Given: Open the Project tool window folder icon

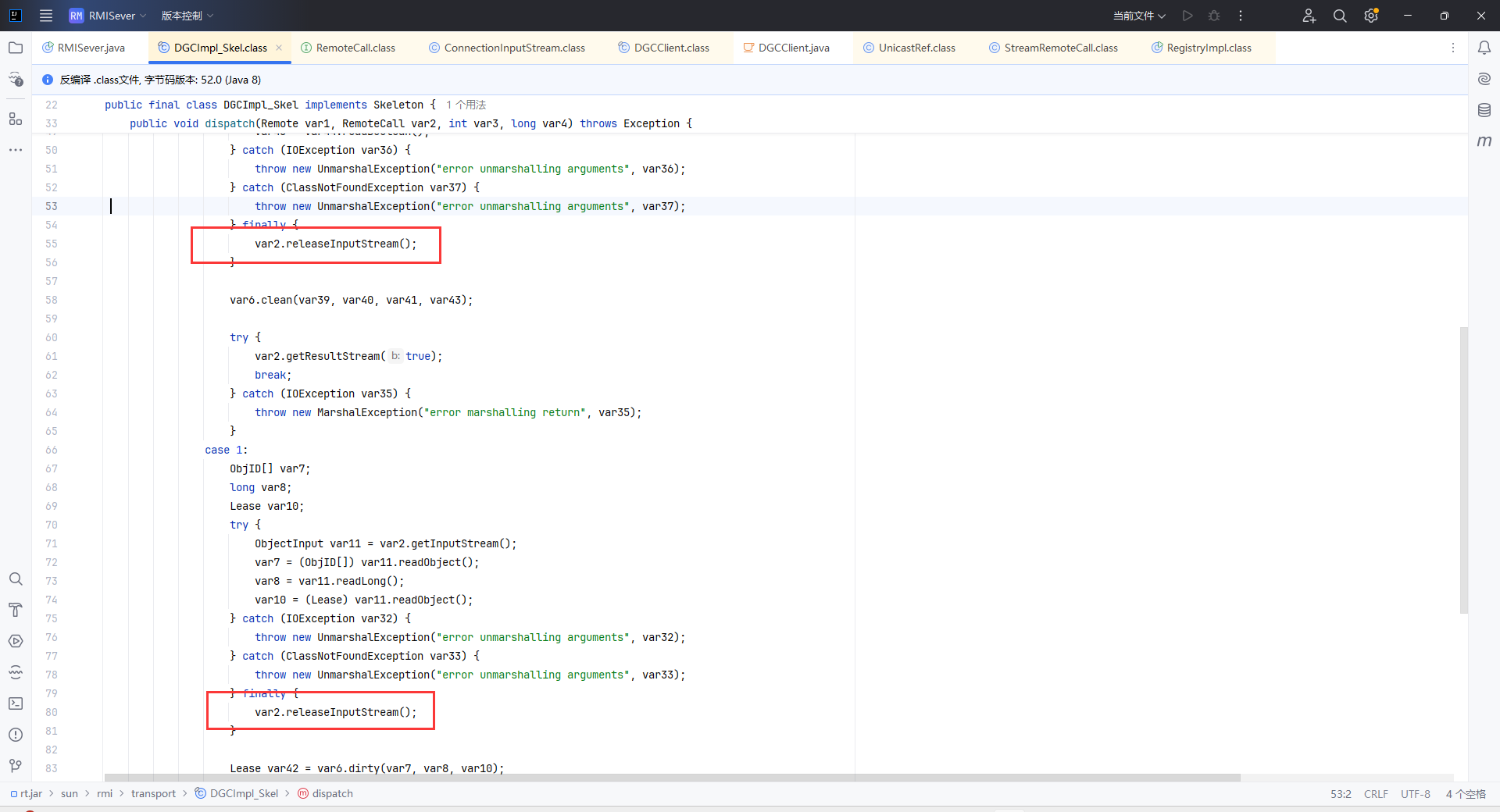Looking at the screenshot, I should point(16,48).
